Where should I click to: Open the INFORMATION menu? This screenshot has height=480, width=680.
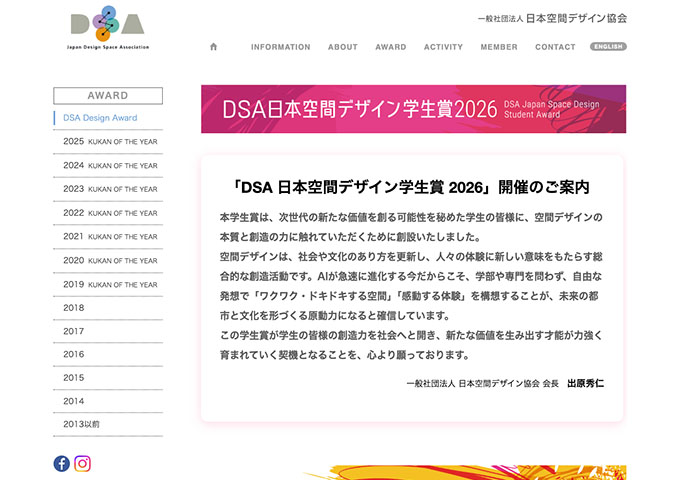(x=281, y=47)
